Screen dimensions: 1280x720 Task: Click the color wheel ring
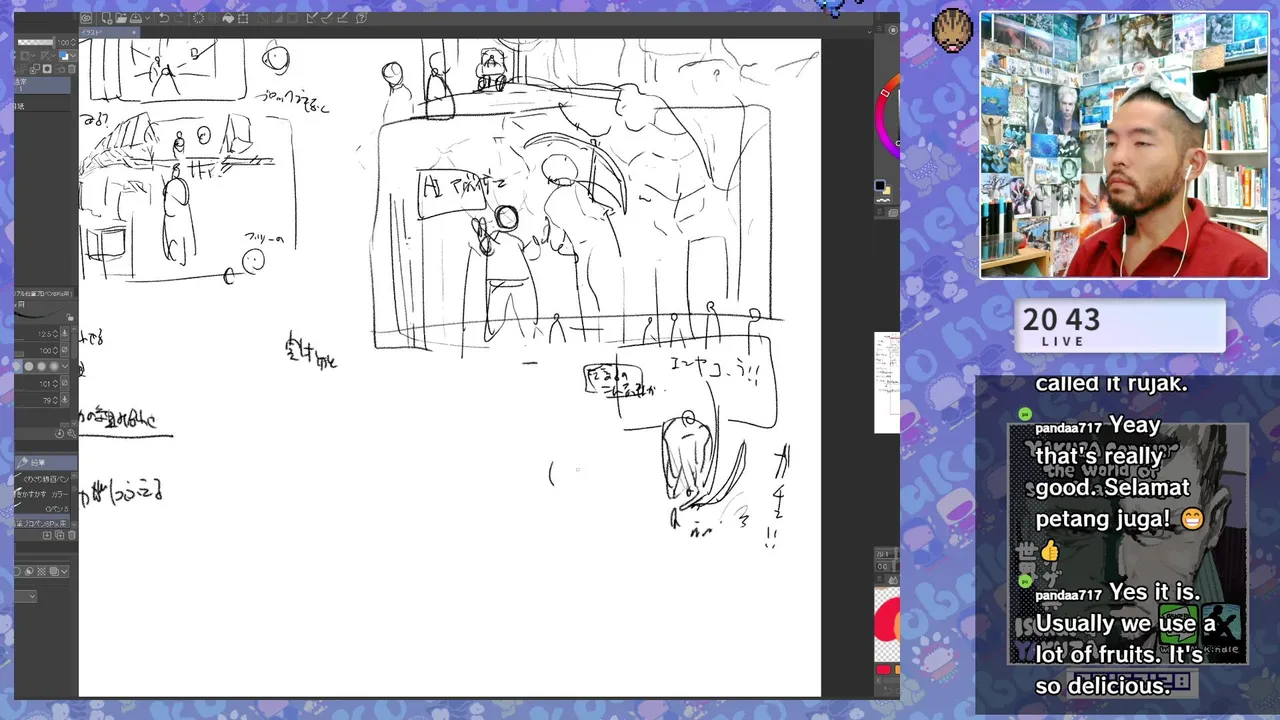[x=880, y=120]
